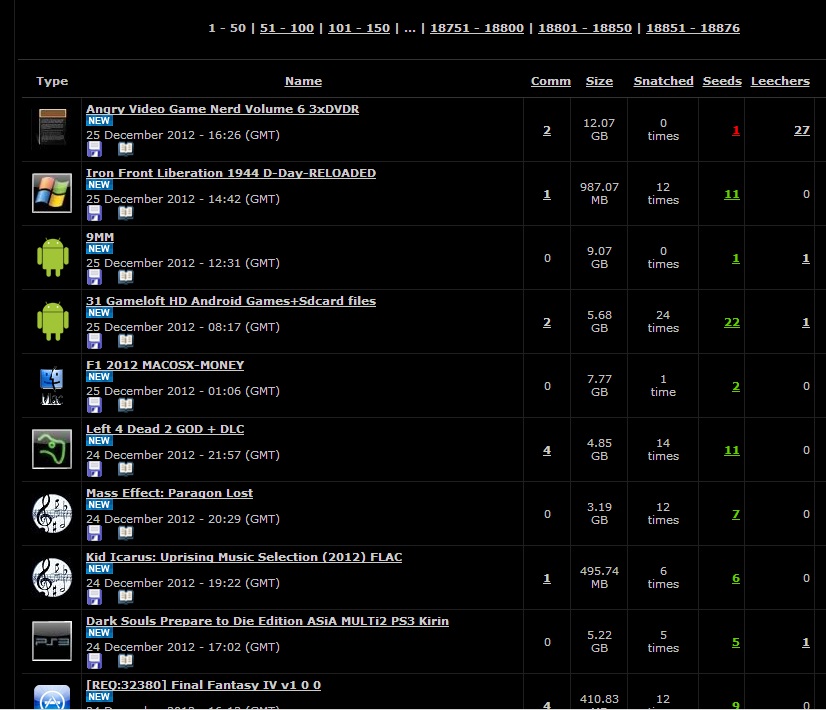Click the category icon for Left 4 Dead 2
The width and height of the screenshot is (826, 710).
(52, 449)
